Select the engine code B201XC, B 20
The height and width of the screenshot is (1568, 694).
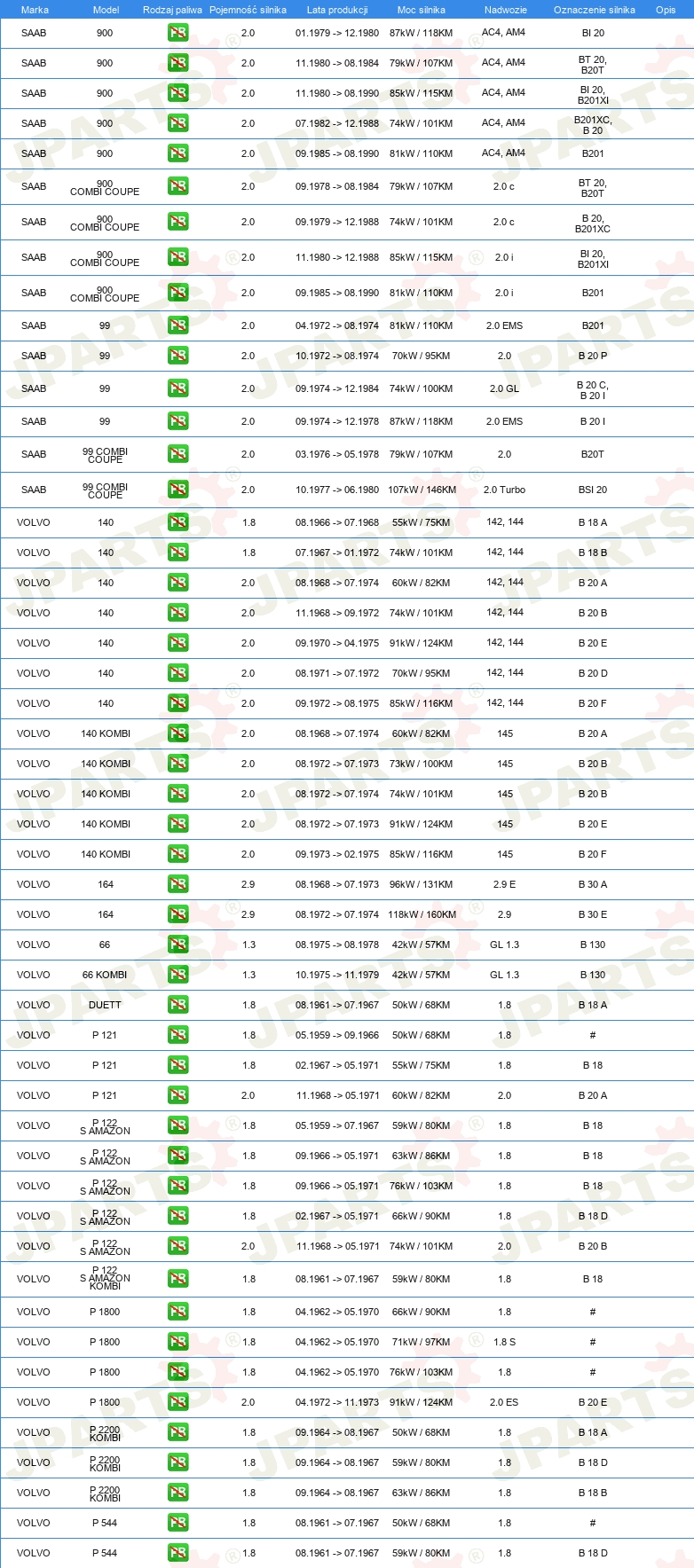click(x=593, y=125)
